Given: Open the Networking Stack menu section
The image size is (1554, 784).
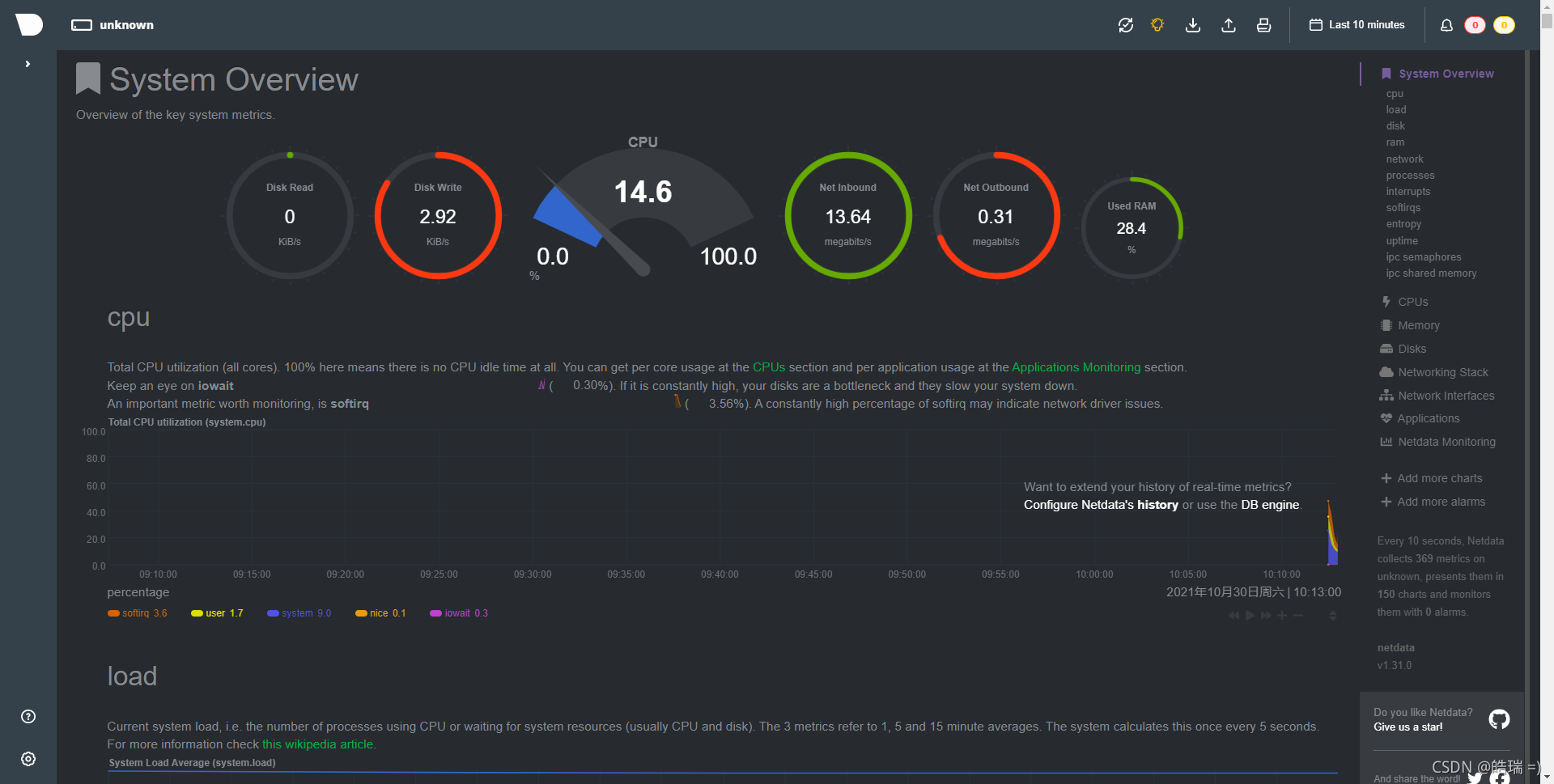Looking at the screenshot, I should [1434, 372].
